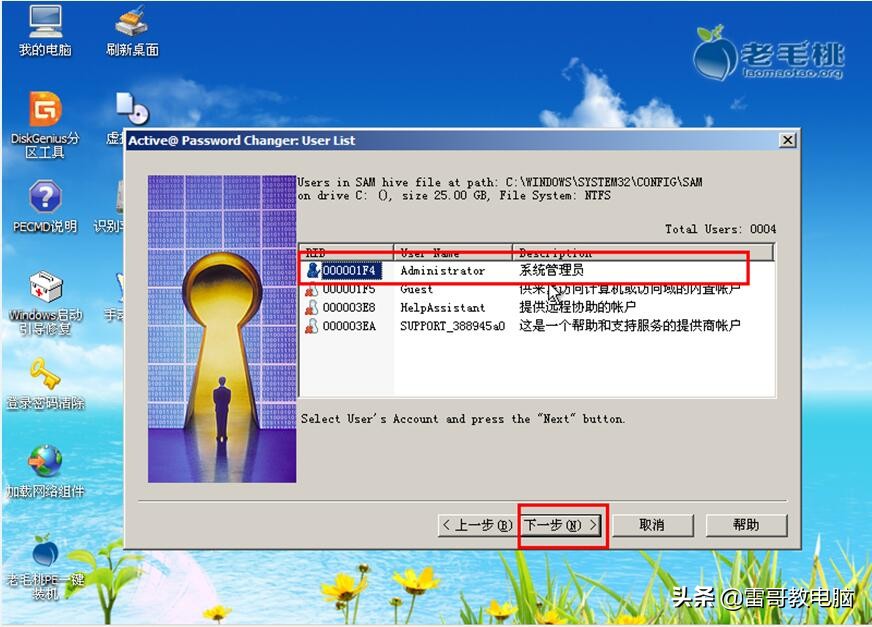Screen dimensions: 872x627
Task: Select SUPPORT_388945a0 user icon 000003EA
Action: click(312, 326)
